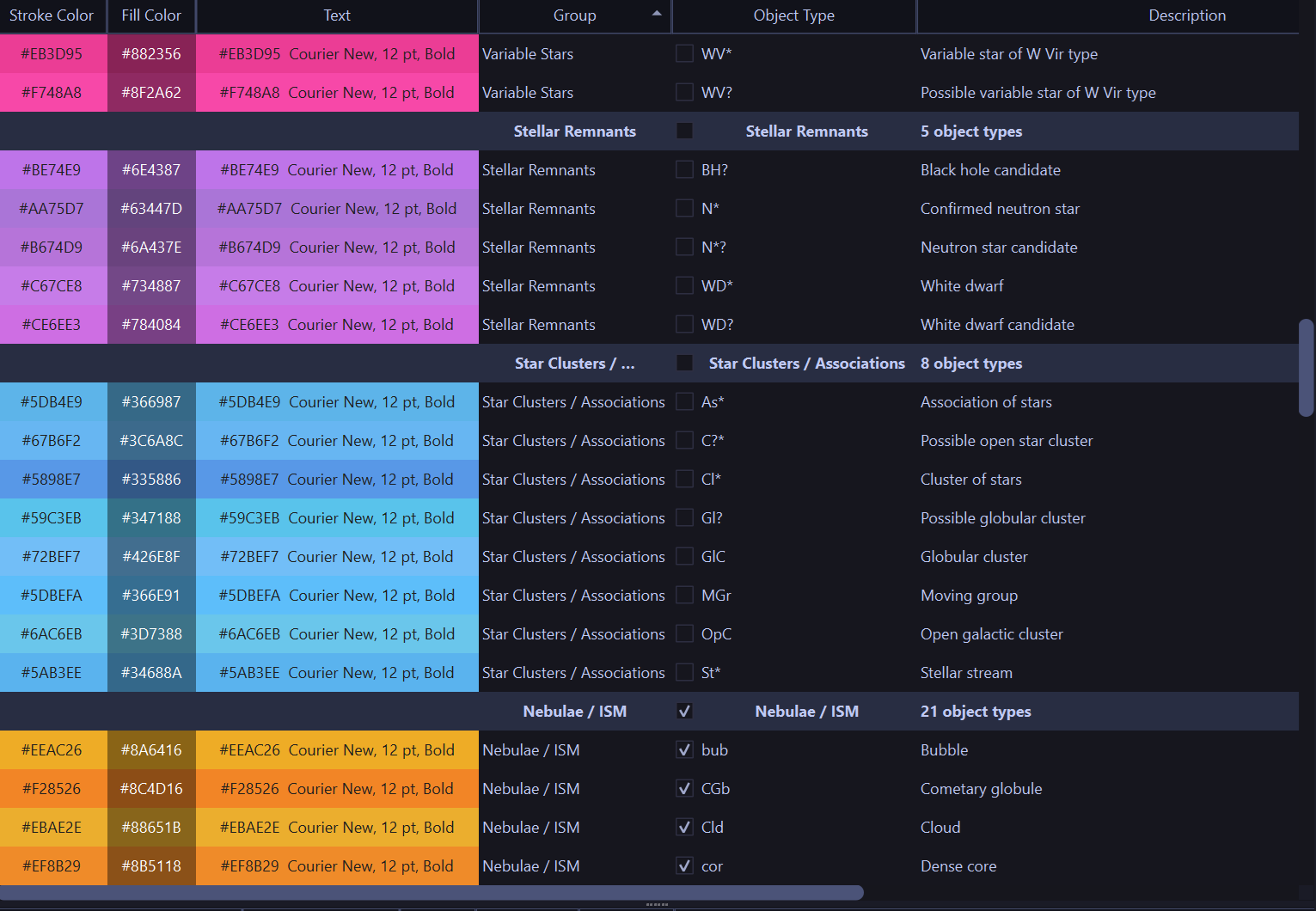Disable the CGb cometary globule checkbox
This screenshot has height=911, width=1316.
684,788
